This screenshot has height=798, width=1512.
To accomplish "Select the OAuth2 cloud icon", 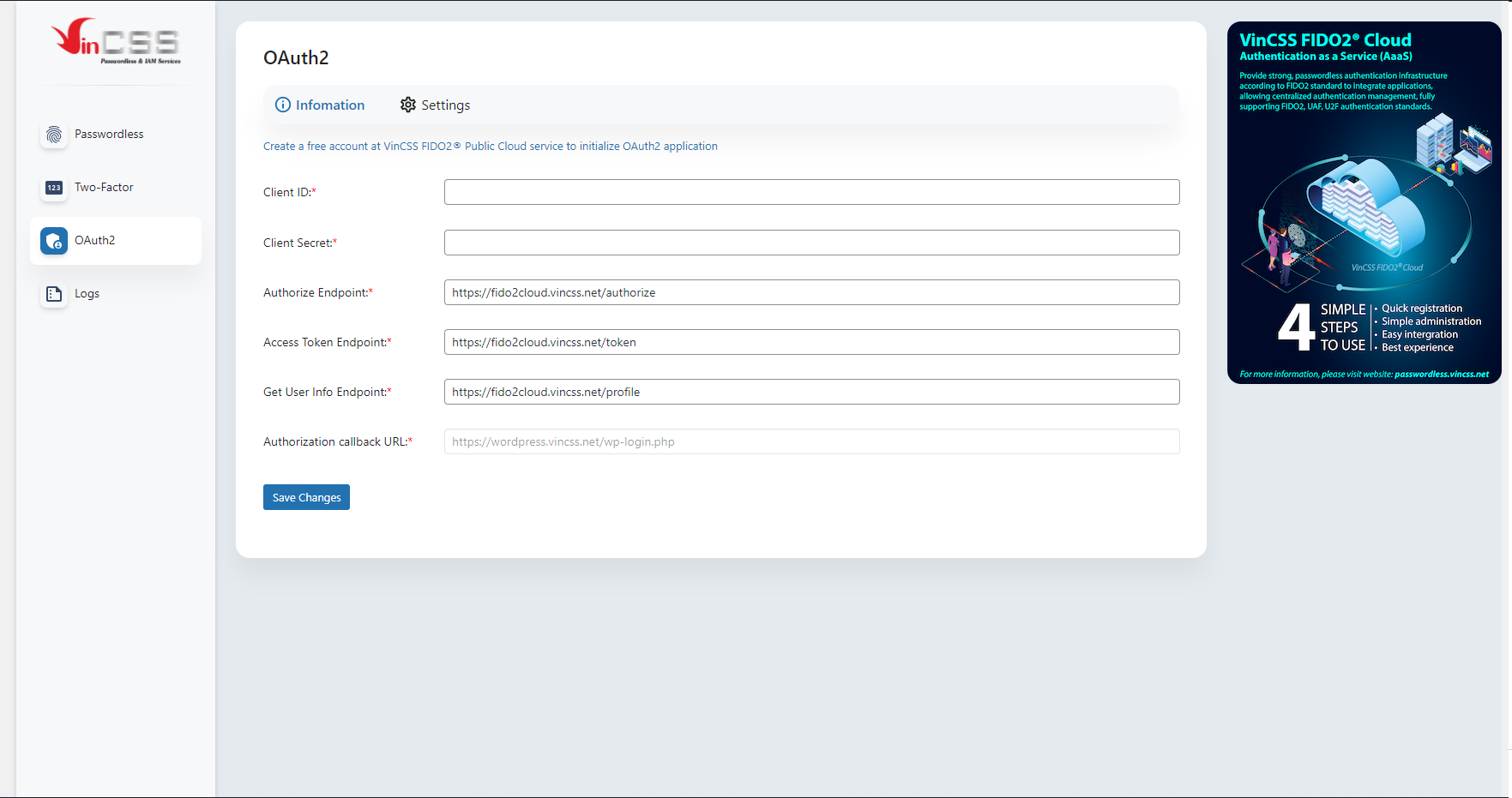I will (x=53, y=241).
